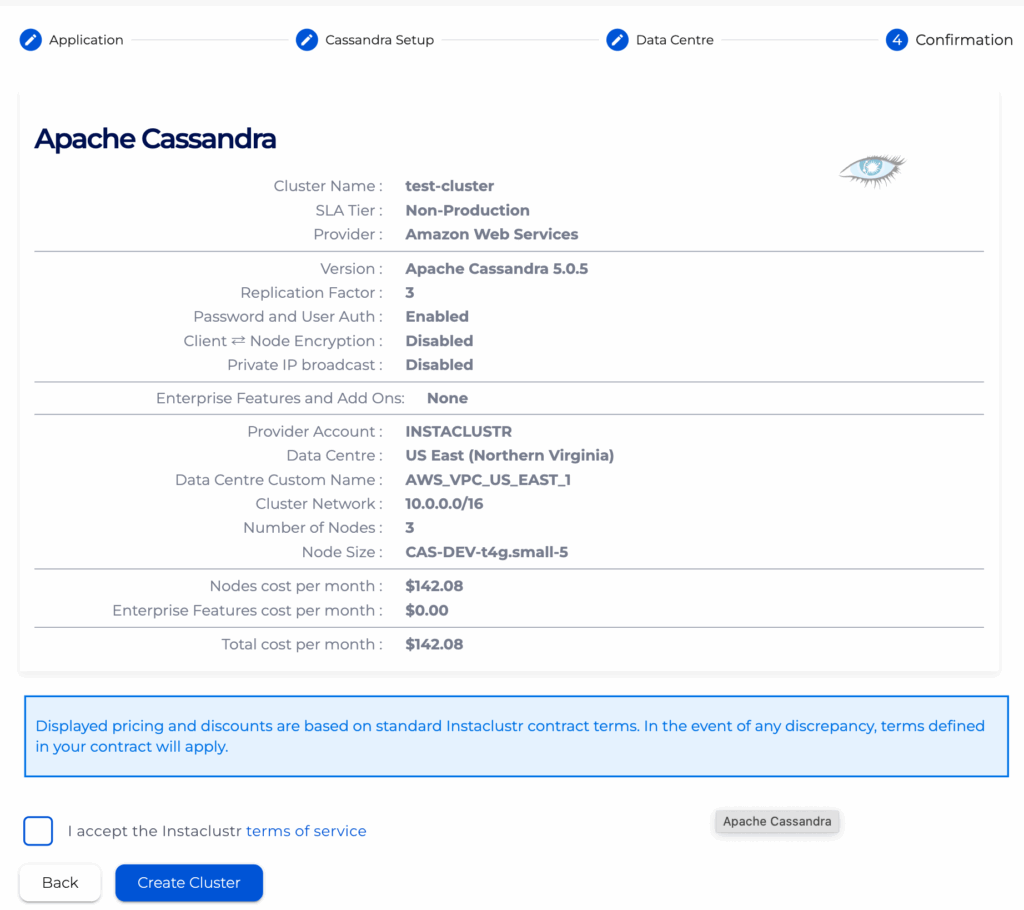Accept the Instaclustr terms of service checkbox

click(x=38, y=831)
